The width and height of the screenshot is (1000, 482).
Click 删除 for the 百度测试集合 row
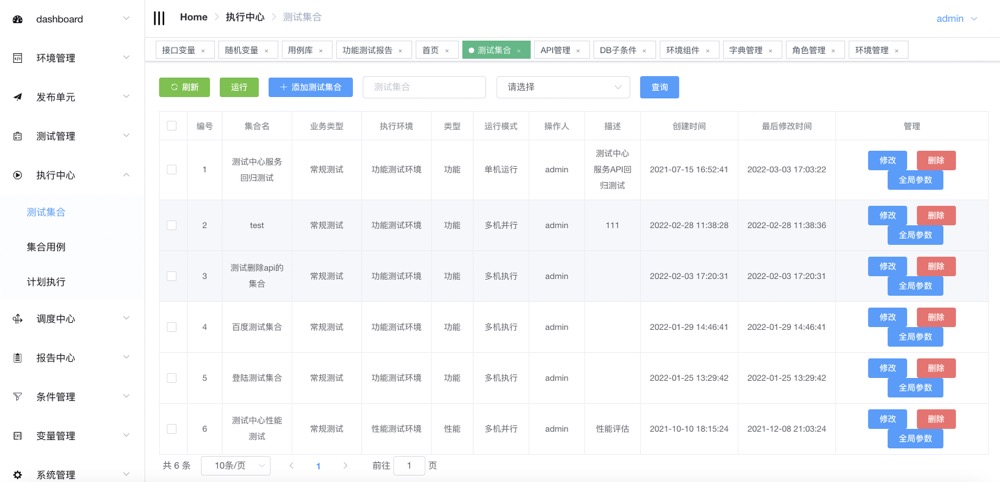pyautogui.click(x=936, y=318)
